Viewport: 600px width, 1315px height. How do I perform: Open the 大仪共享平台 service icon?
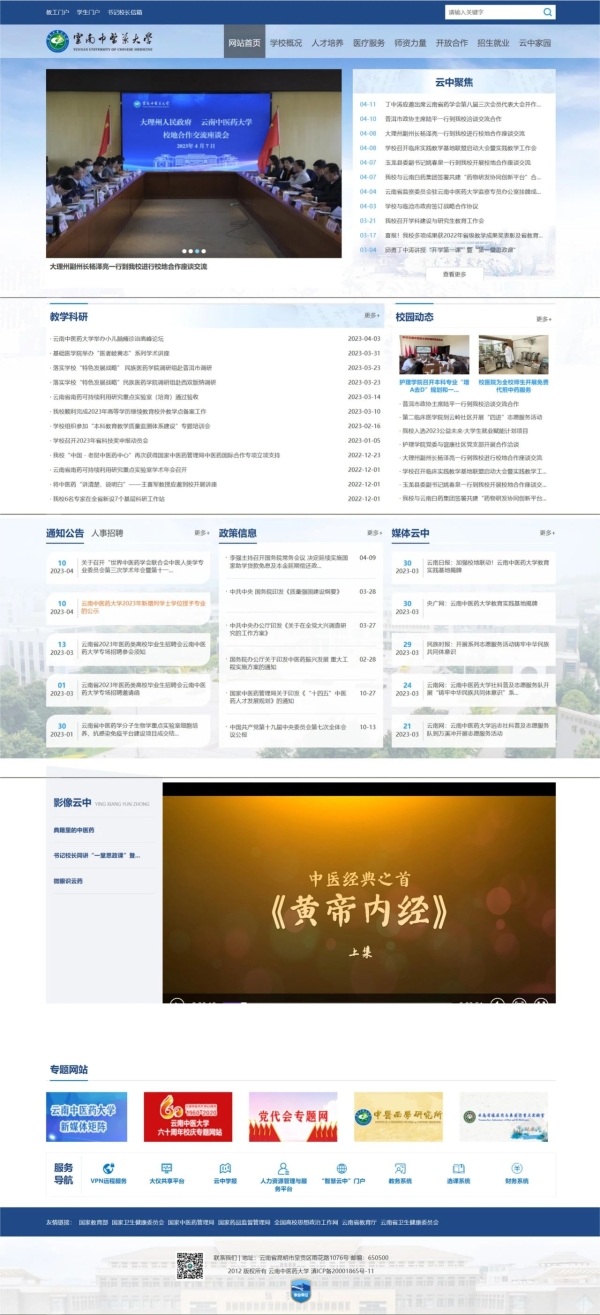pyautogui.click(x=167, y=1168)
